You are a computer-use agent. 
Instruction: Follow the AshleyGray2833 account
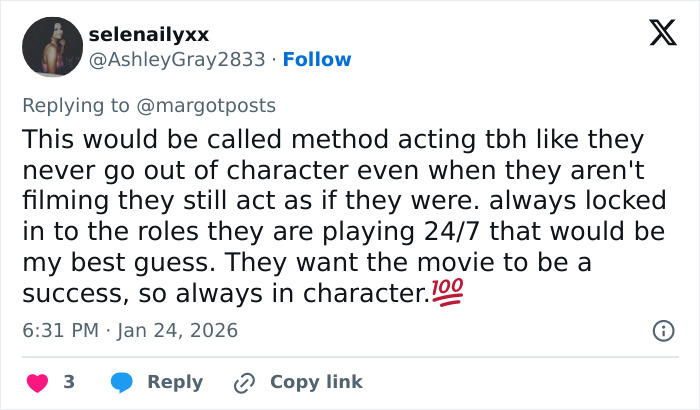316,60
